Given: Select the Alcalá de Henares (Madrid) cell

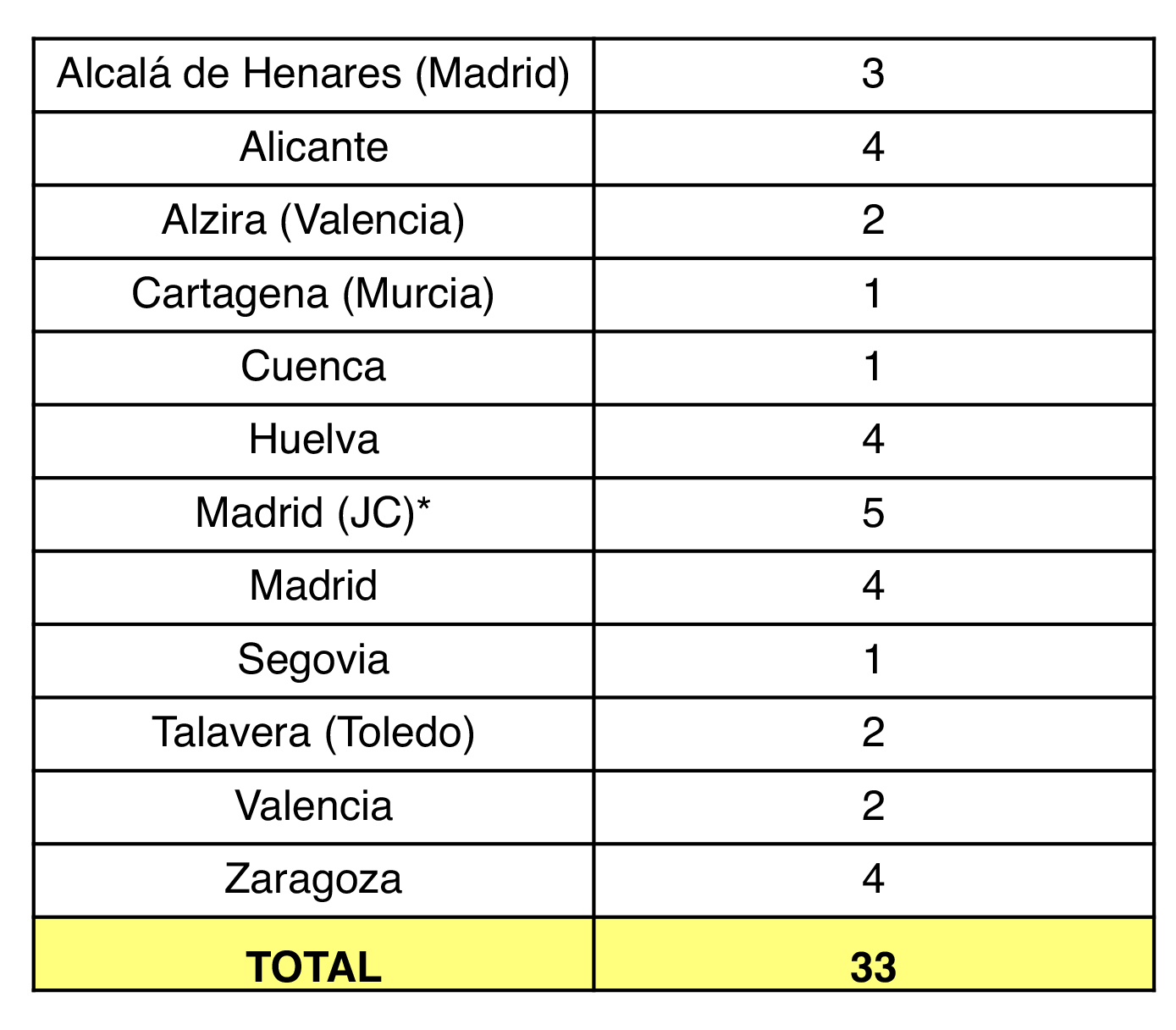Looking at the screenshot, I should 313,75.
